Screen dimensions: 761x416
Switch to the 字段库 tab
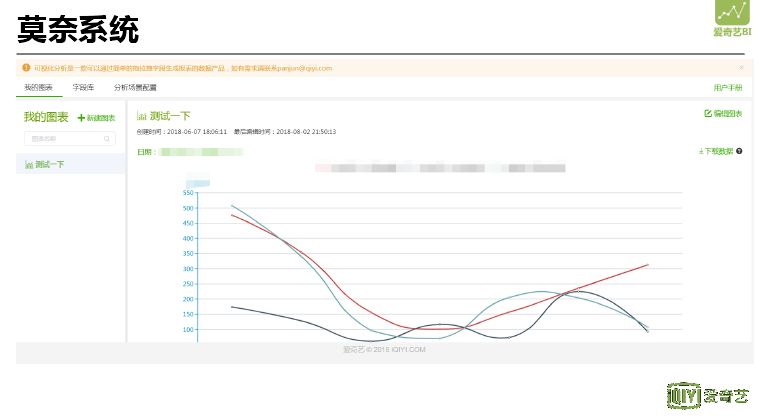click(x=83, y=87)
